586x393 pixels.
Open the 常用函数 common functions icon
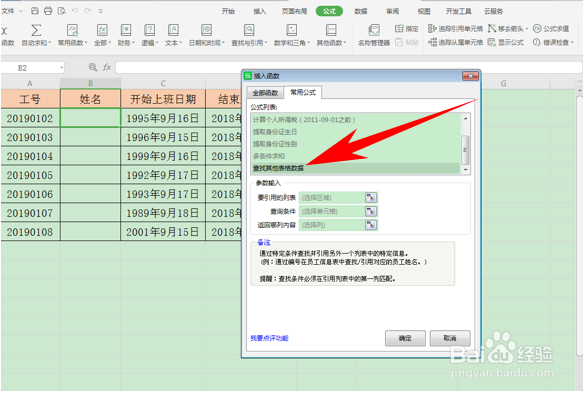point(73,30)
